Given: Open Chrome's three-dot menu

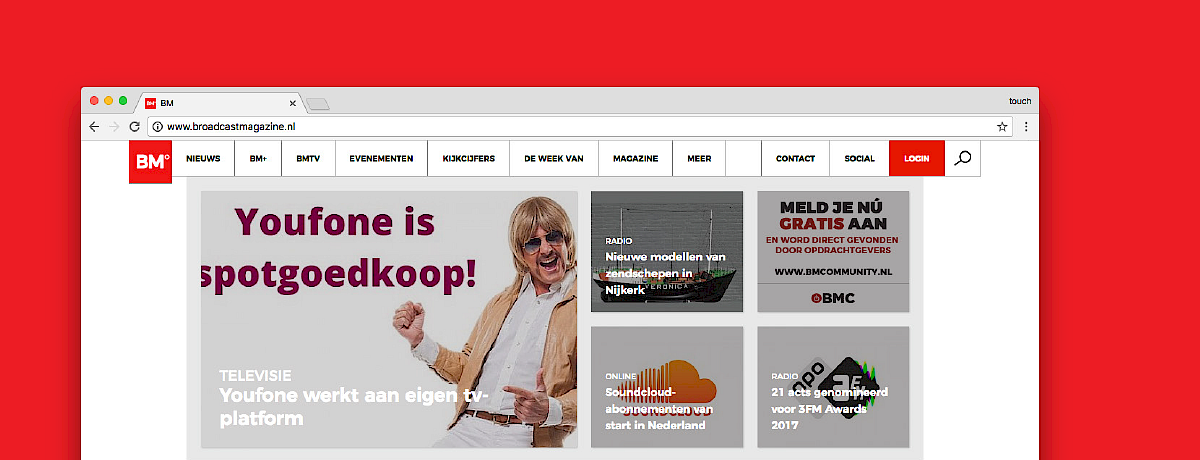Looking at the screenshot, I should point(1025,127).
